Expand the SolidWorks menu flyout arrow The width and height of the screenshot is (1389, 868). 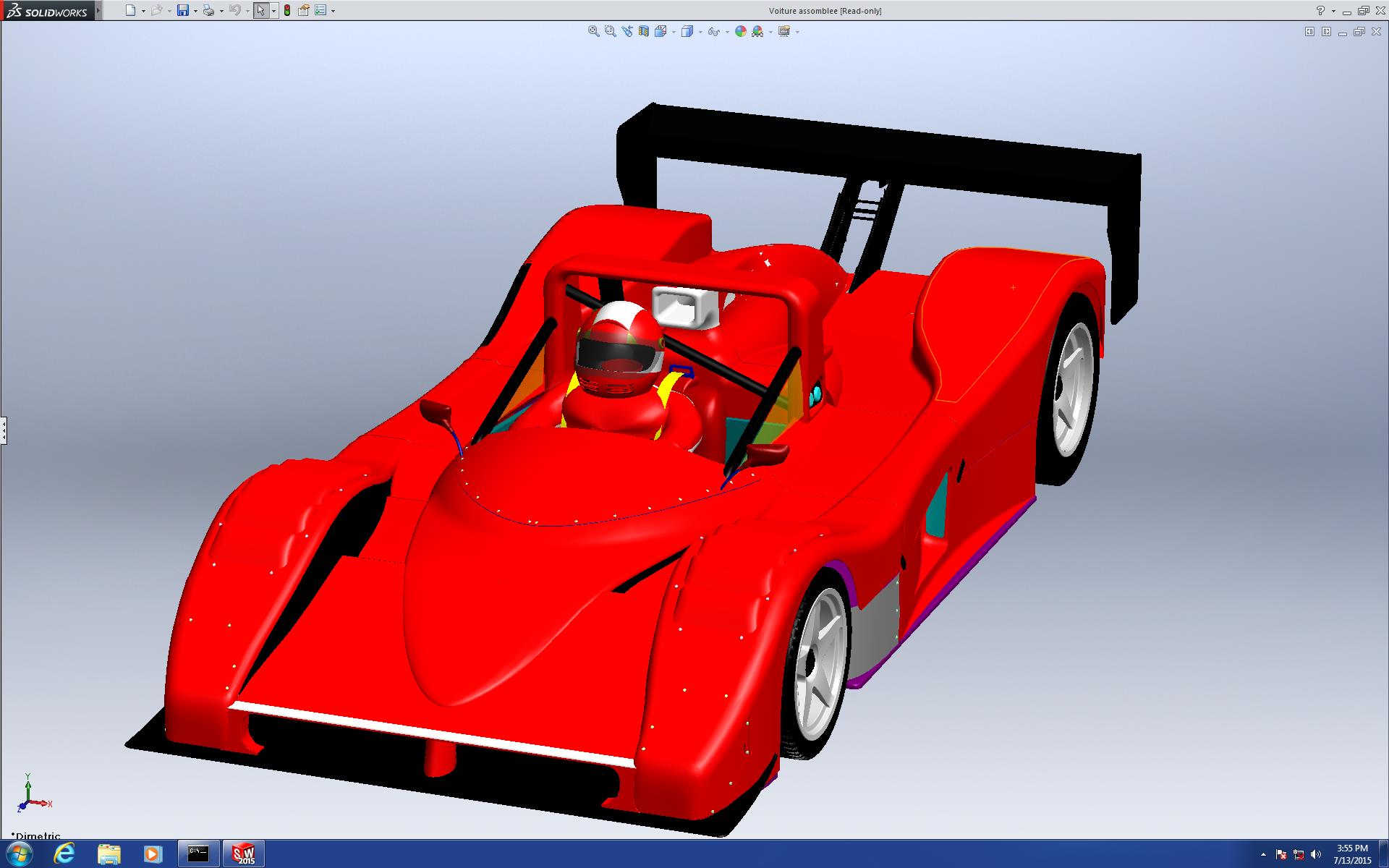pos(98,10)
